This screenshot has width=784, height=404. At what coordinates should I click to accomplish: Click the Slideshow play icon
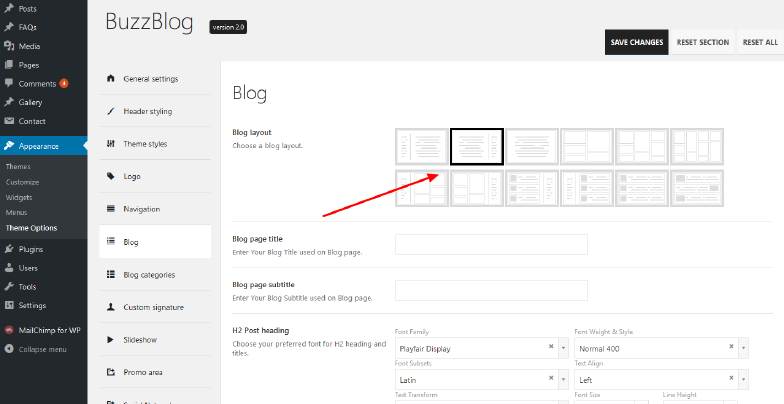(x=111, y=340)
